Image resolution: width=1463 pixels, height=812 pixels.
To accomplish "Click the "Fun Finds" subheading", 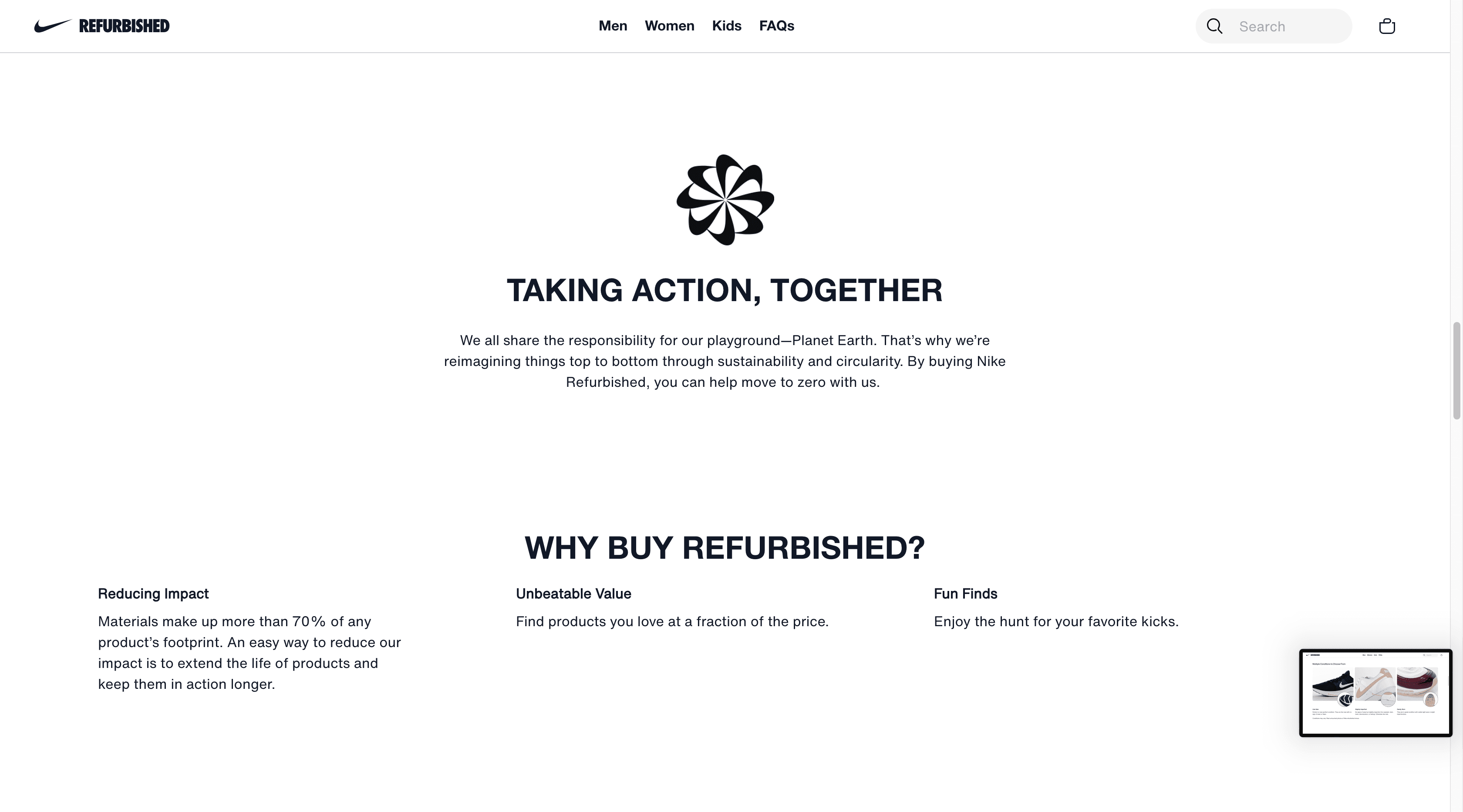I will pos(965,594).
